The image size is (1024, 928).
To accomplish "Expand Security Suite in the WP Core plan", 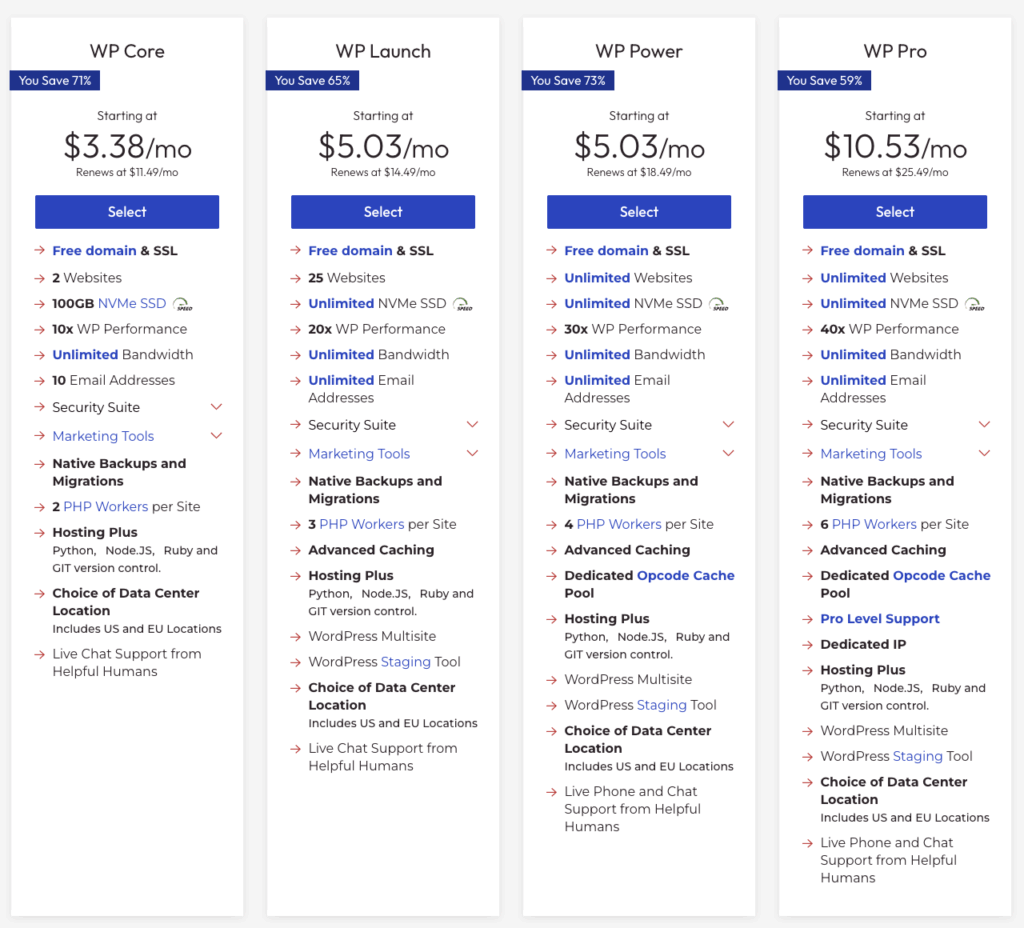I will tap(216, 408).
